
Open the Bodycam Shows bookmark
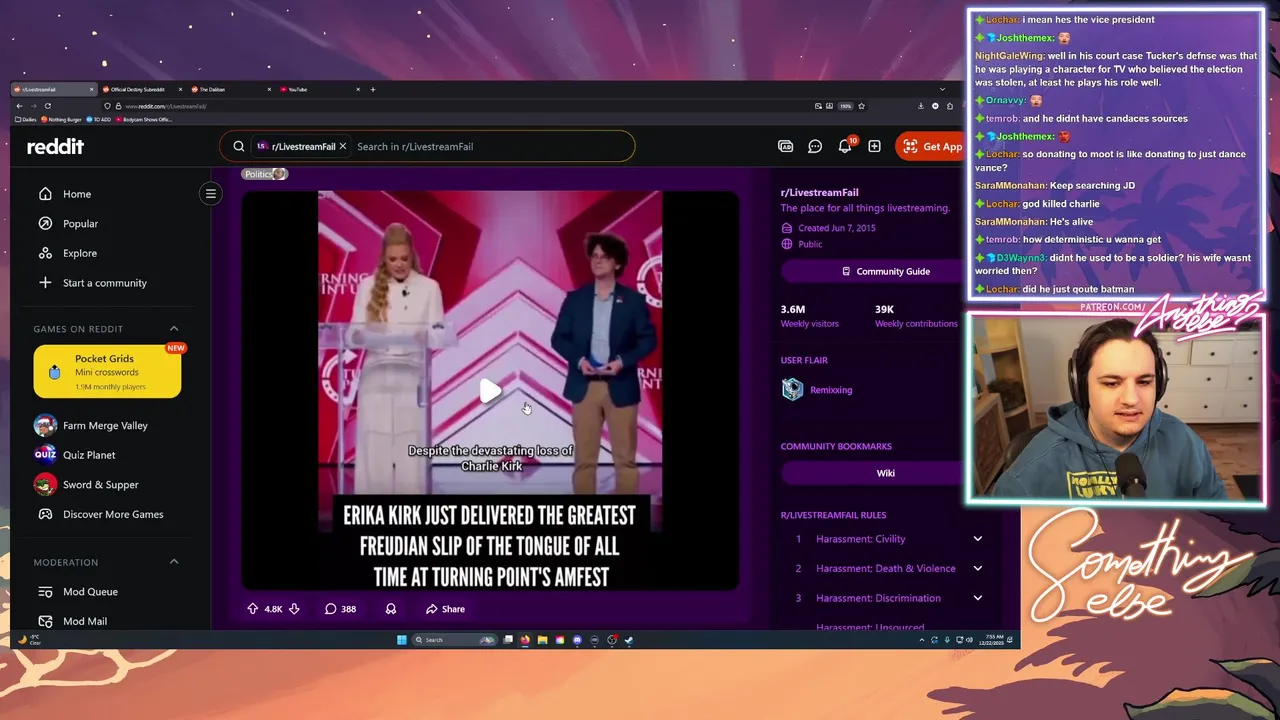pyautogui.click(x=144, y=119)
